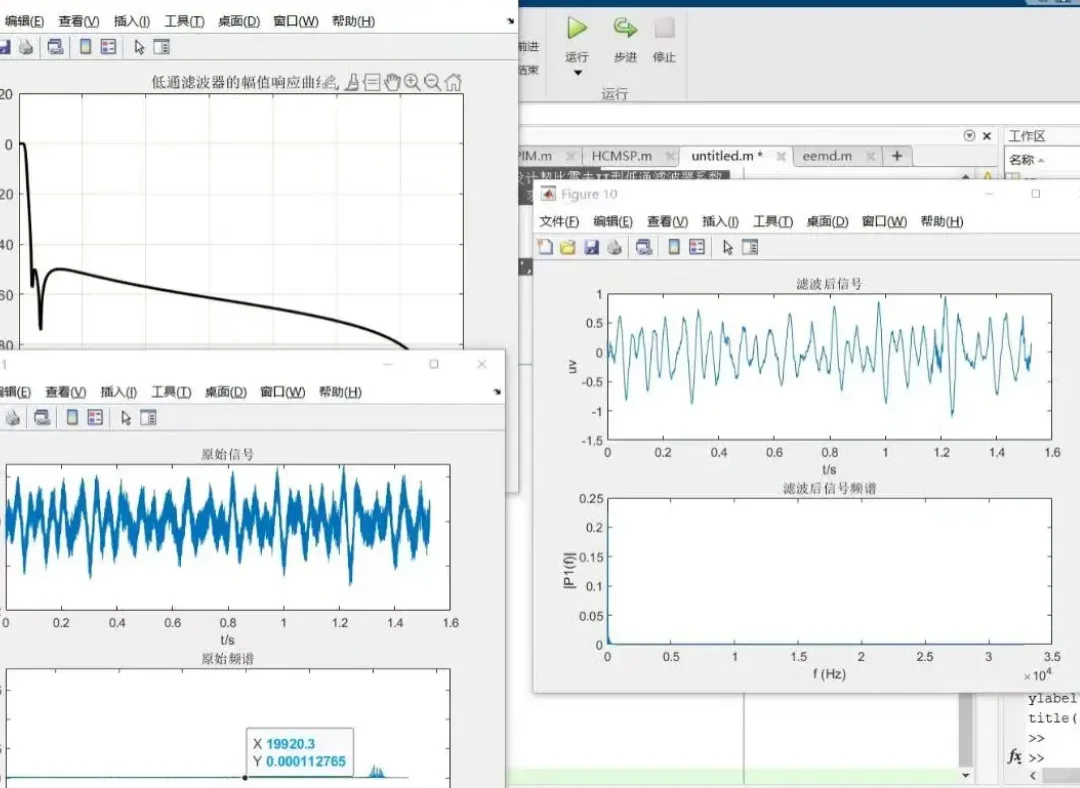
Task: Click Save icon in Figure 10 toolbar
Action: [591, 247]
